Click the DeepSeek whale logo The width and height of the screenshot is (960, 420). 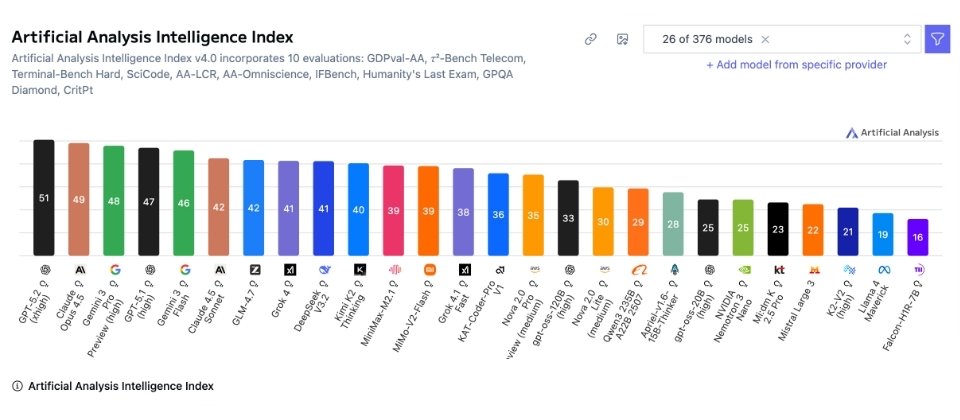pos(324,269)
